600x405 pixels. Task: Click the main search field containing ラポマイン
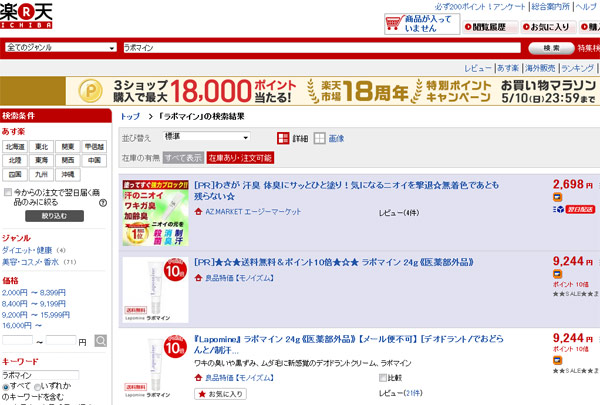coord(322,48)
